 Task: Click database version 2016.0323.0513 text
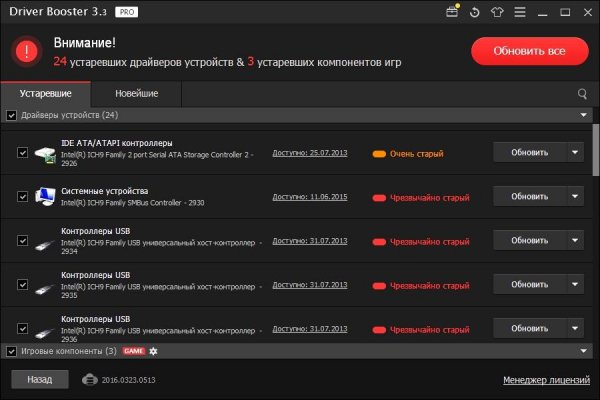click(129, 380)
